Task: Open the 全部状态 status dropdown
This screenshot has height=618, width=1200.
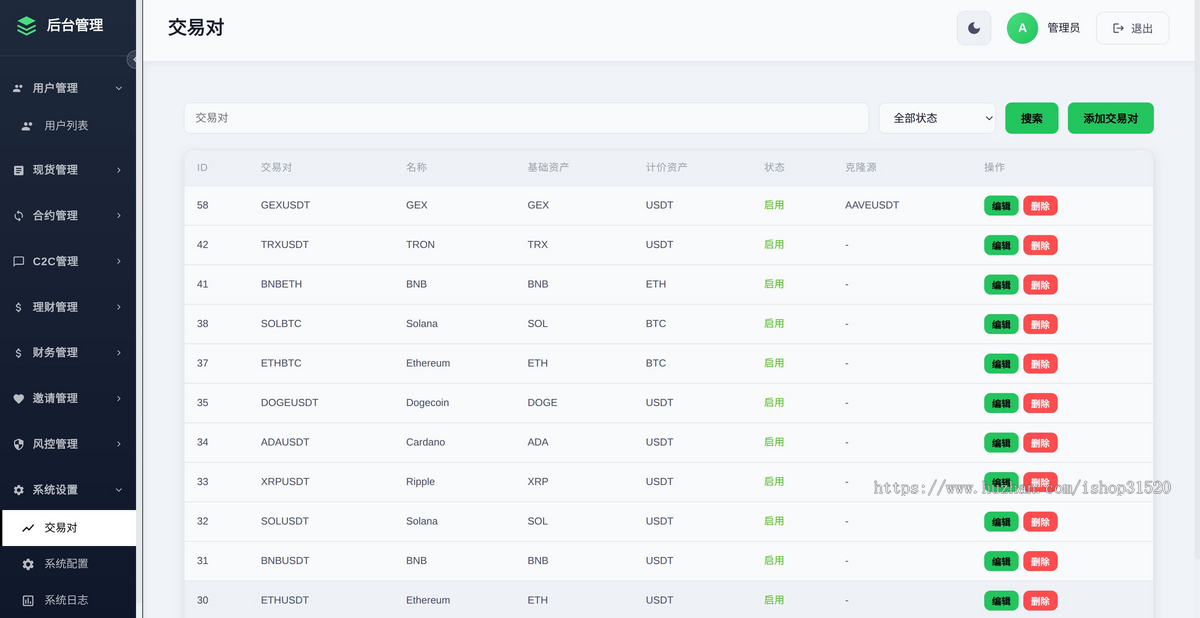Action: tap(937, 118)
